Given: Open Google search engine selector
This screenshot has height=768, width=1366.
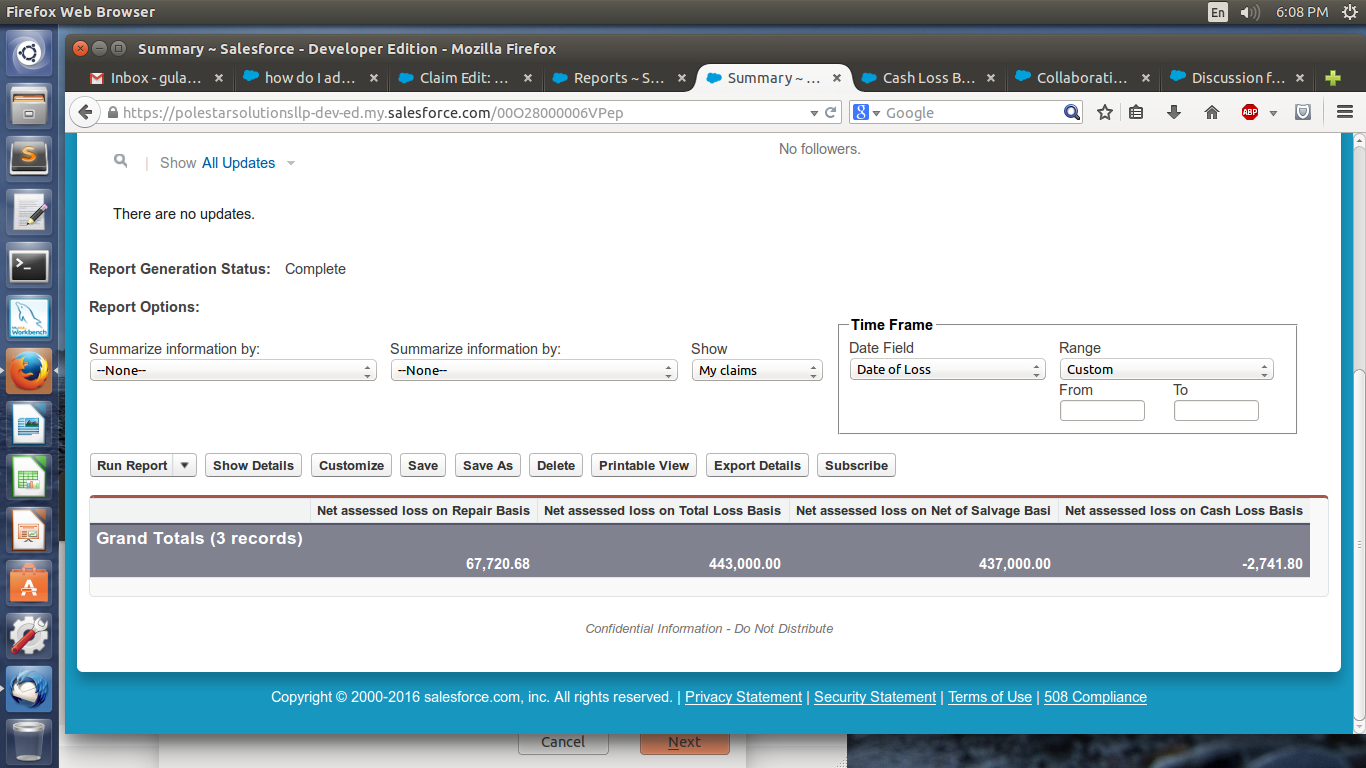Looking at the screenshot, I should pyautogui.click(x=866, y=113).
